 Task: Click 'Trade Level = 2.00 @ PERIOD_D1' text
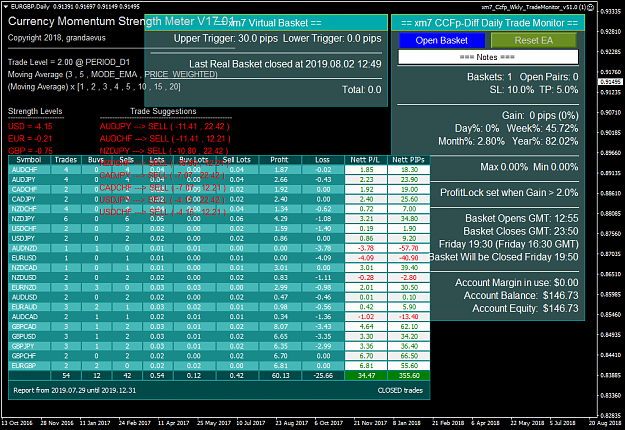click(x=69, y=62)
